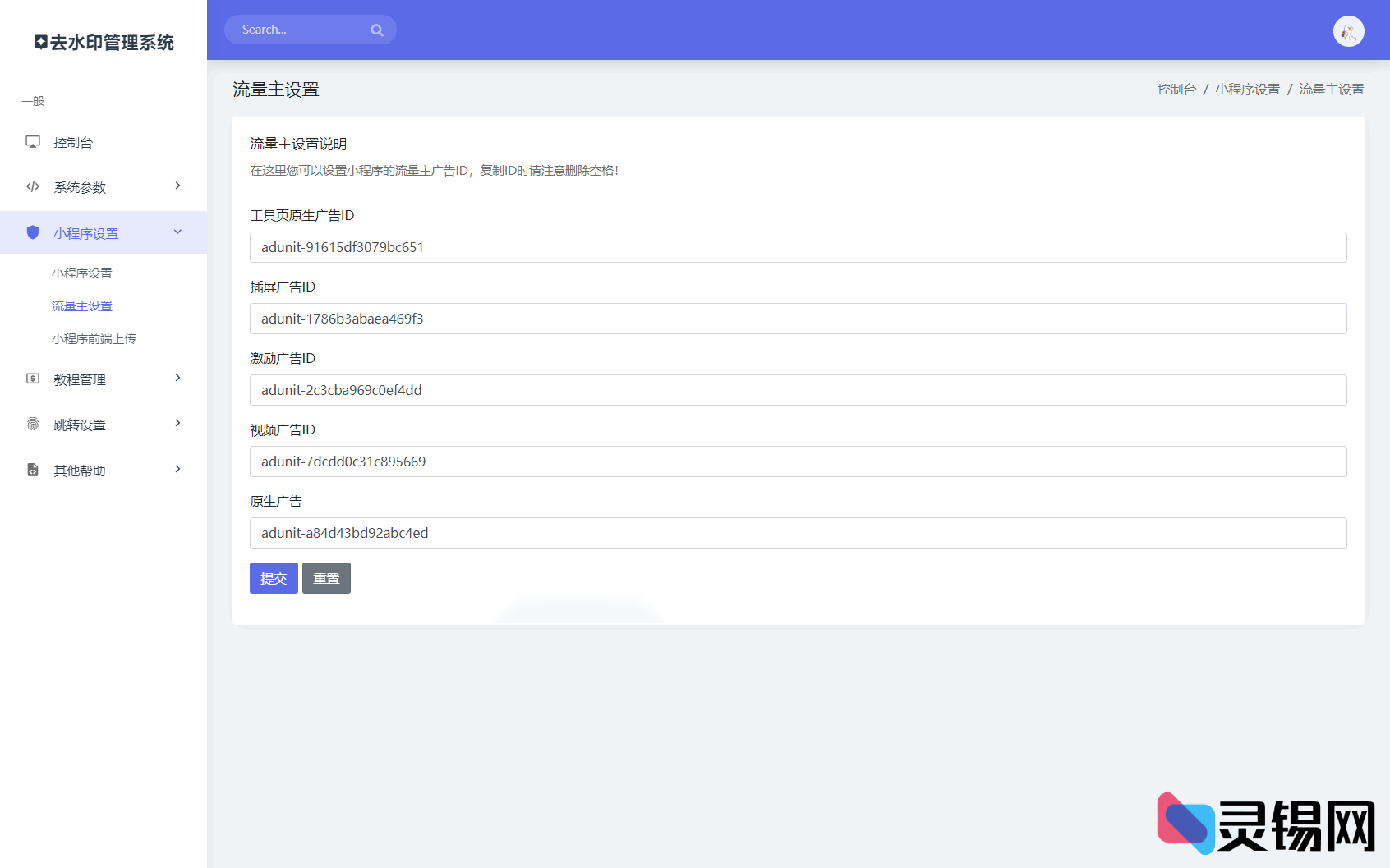
Task: Click the fingerprint icon beside 跳转设置
Action: coord(33,424)
